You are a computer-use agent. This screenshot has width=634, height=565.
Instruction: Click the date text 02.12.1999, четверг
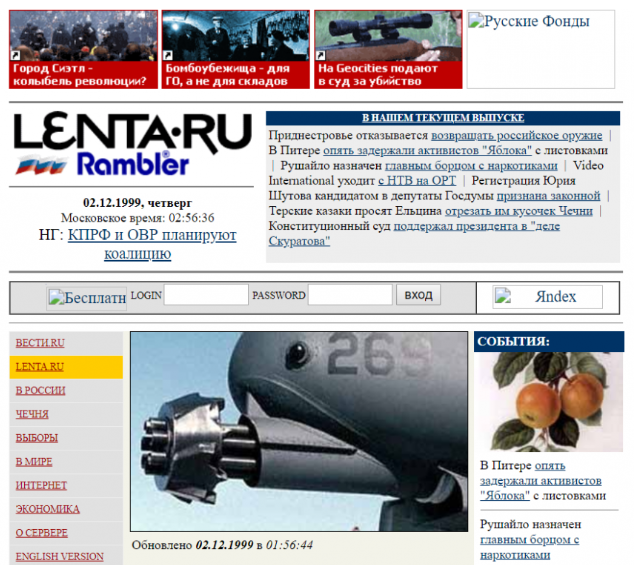(x=137, y=202)
